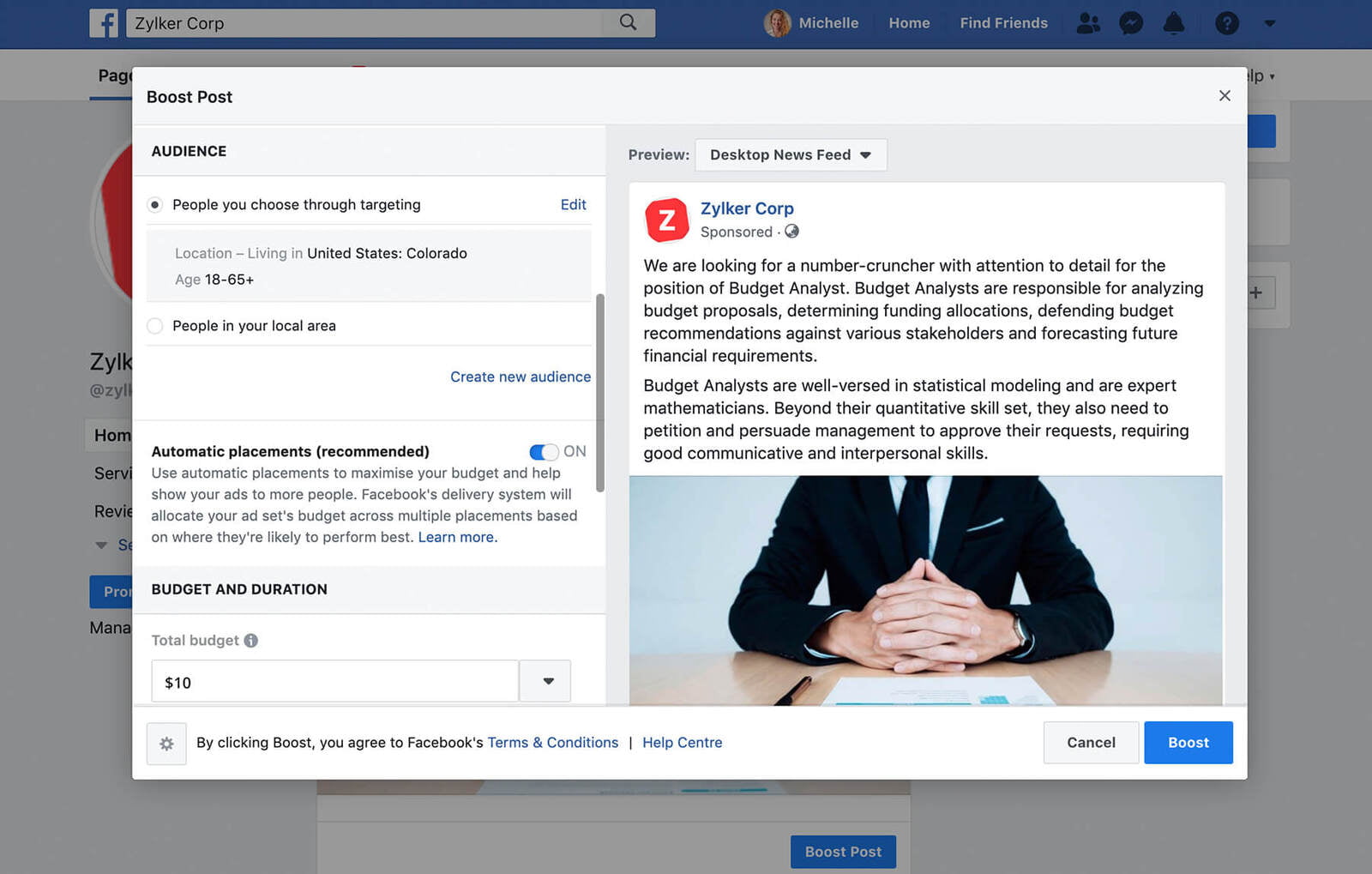Click the Facebook logo icon
Image resolution: width=1372 pixels, height=874 pixels.
104,23
